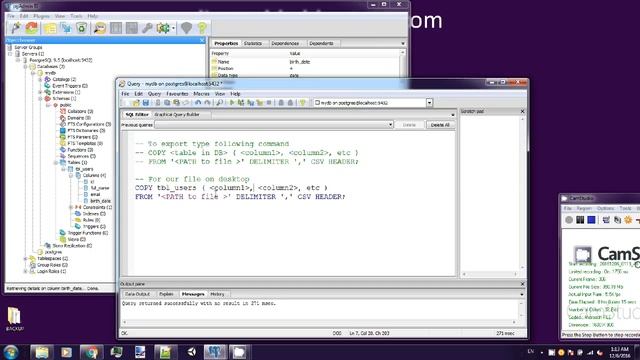This screenshot has width=640, height=360.
Task: Expand the Constraints node under tbl_users
Action: (x=71, y=207)
